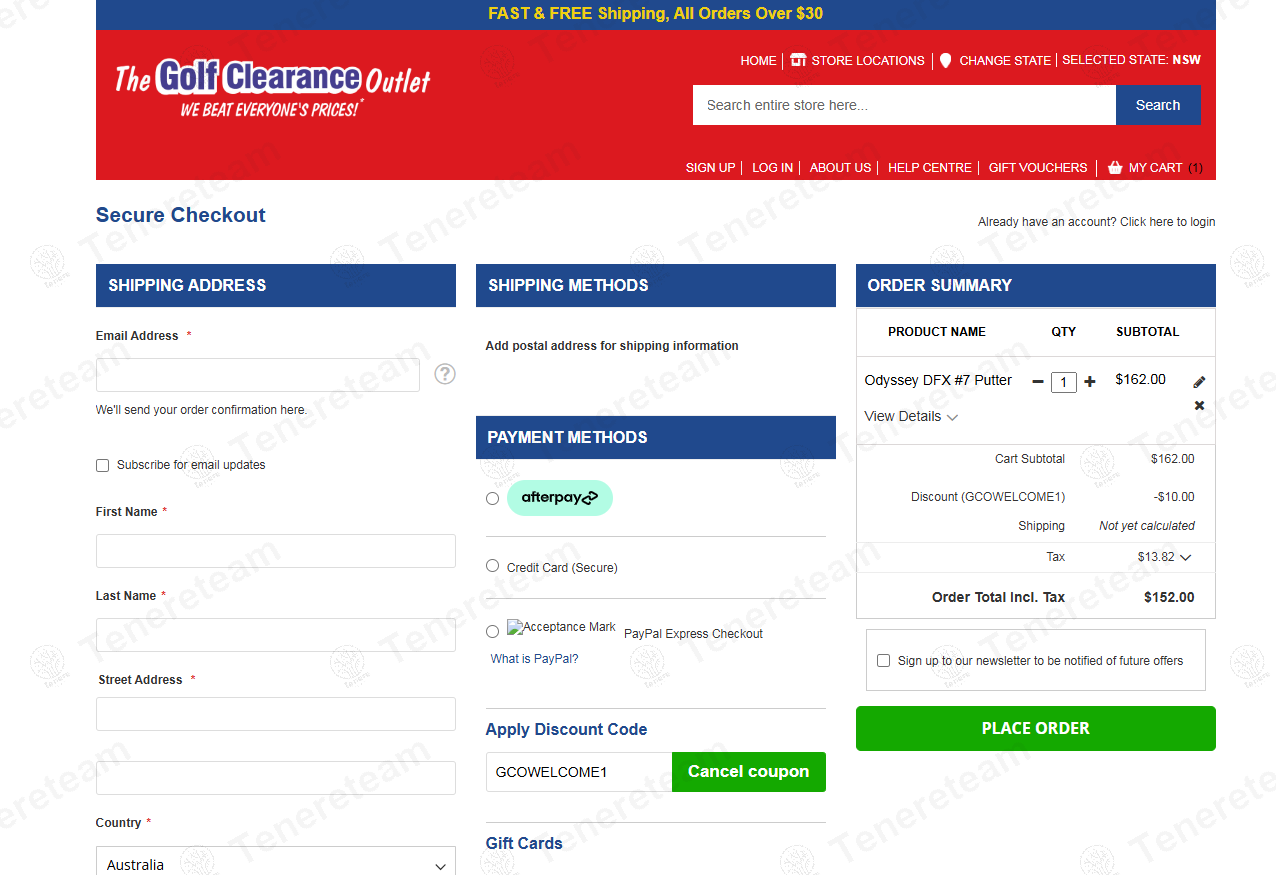
Task: Go to HOME in top navigation
Action: (758, 61)
